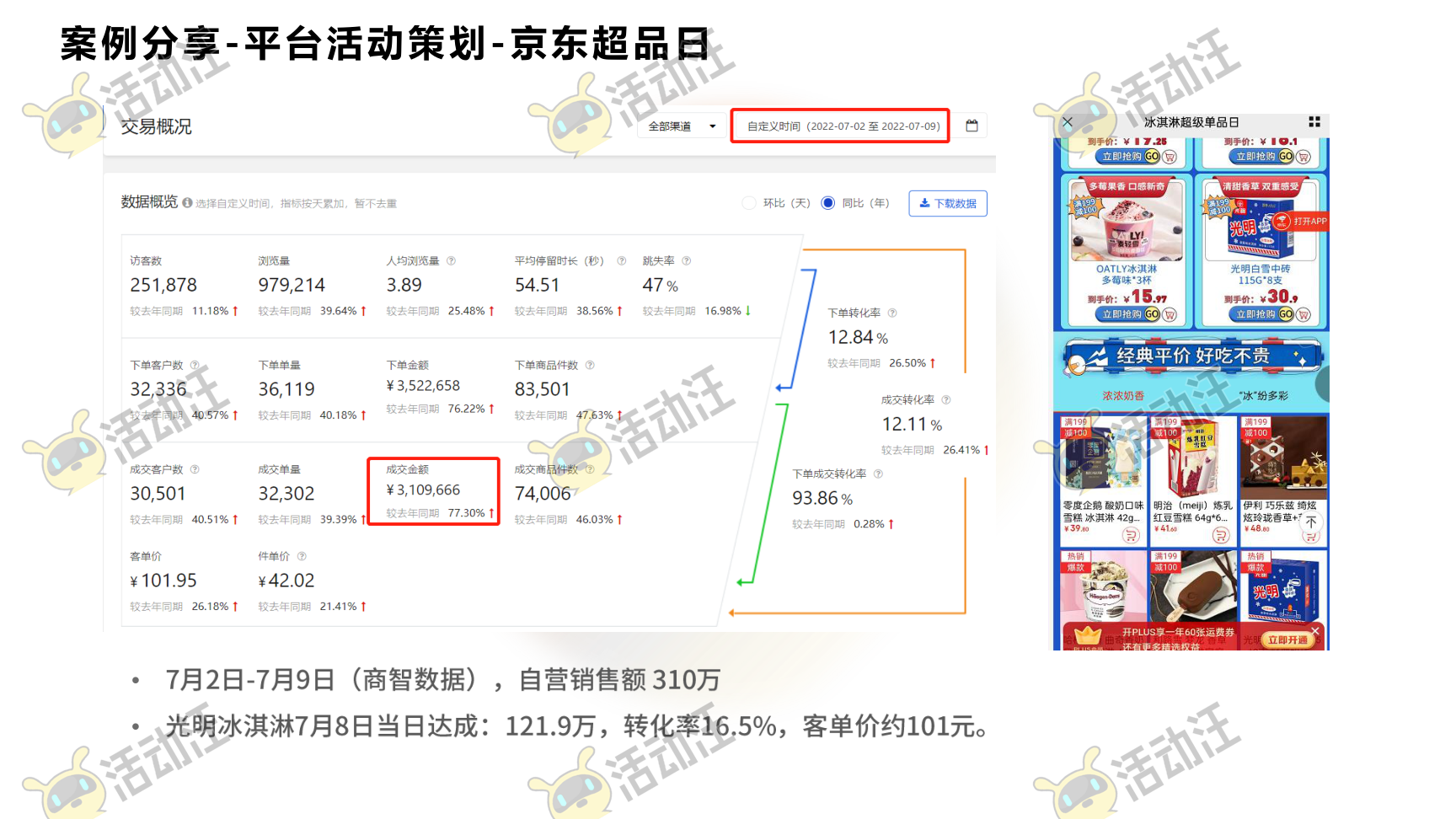
Task: Click the 下单转化率 value 12.84%
Action: click(x=858, y=338)
